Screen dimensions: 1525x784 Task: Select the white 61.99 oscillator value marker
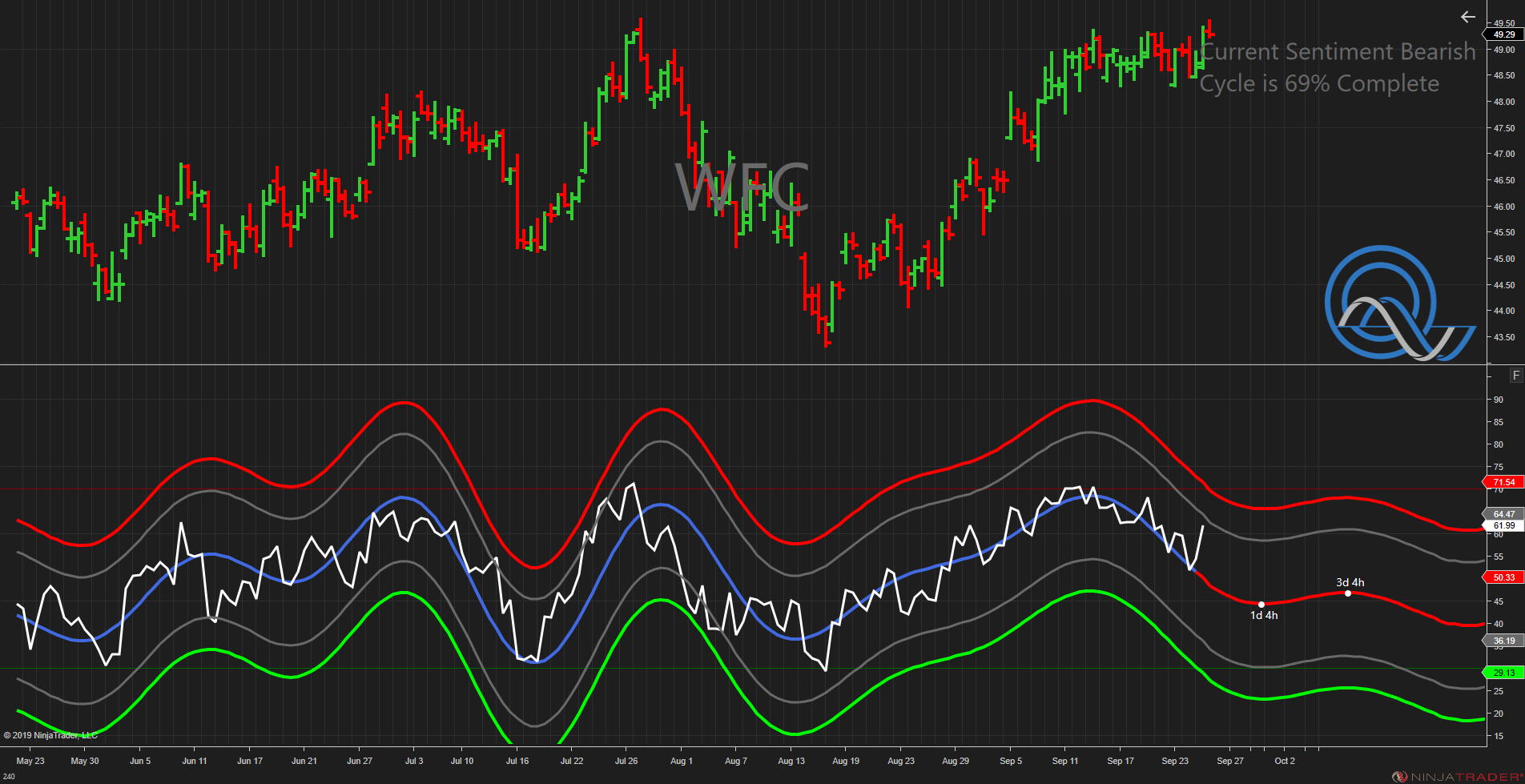pos(1503,525)
